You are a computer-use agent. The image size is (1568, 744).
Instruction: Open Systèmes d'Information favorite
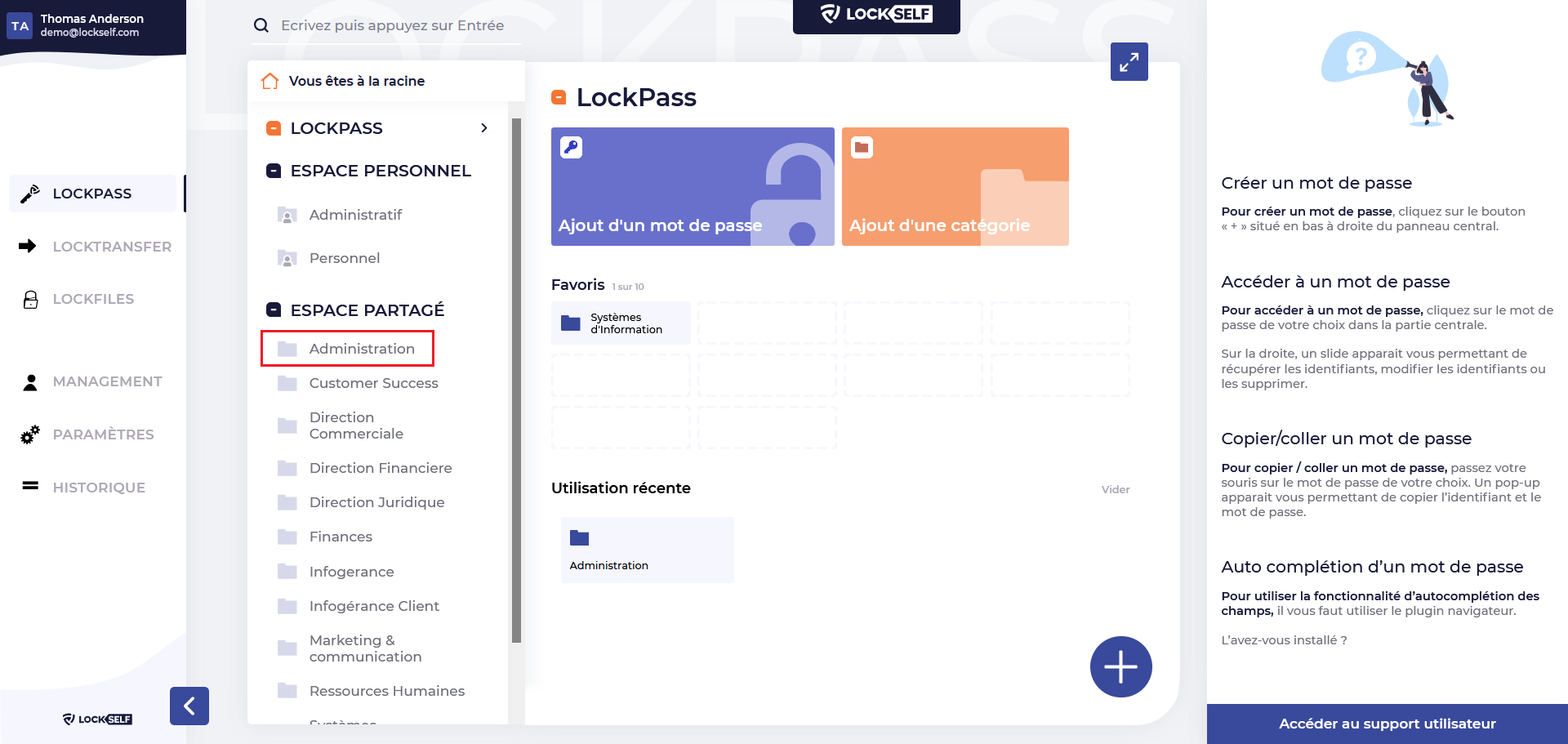point(621,323)
